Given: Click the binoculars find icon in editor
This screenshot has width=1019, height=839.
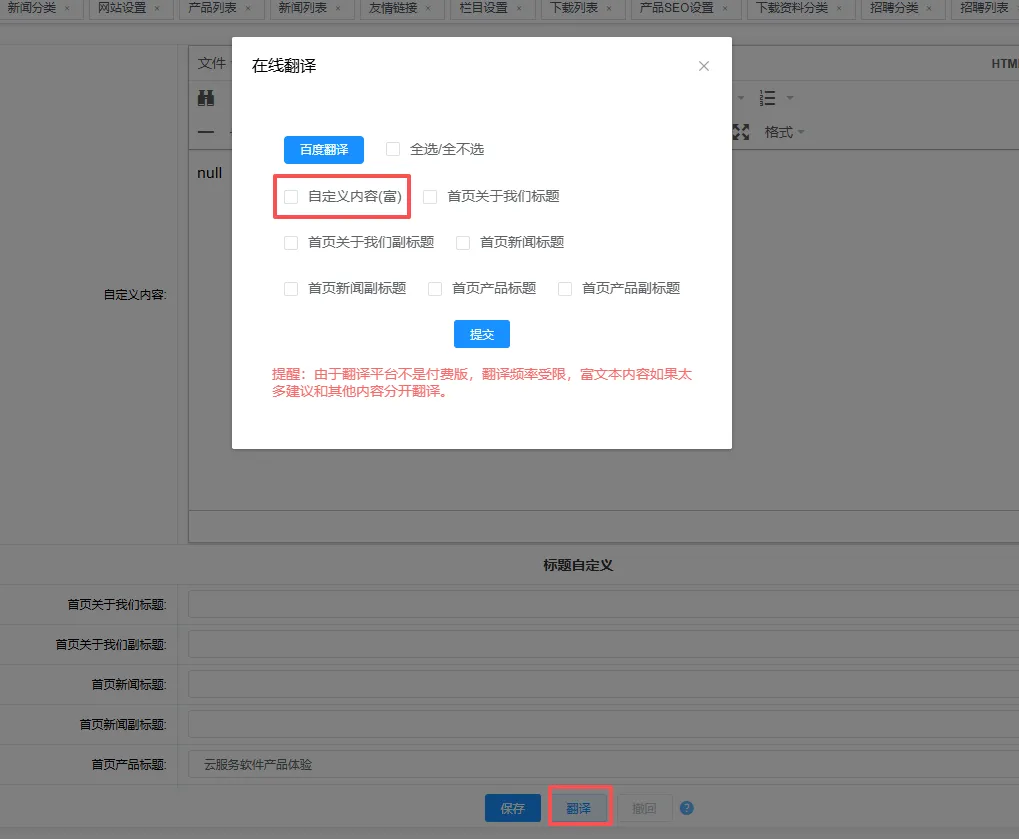Looking at the screenshot, I should click(206, 98).
